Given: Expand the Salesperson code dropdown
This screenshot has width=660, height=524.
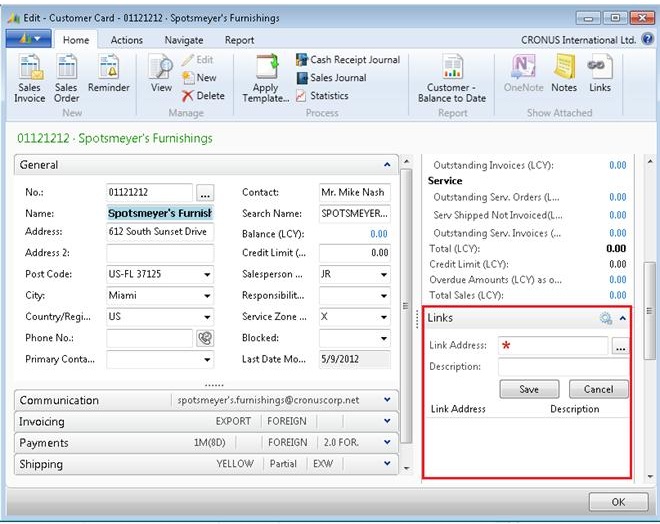Looking at the screenshot, I should tap(384, 275).
